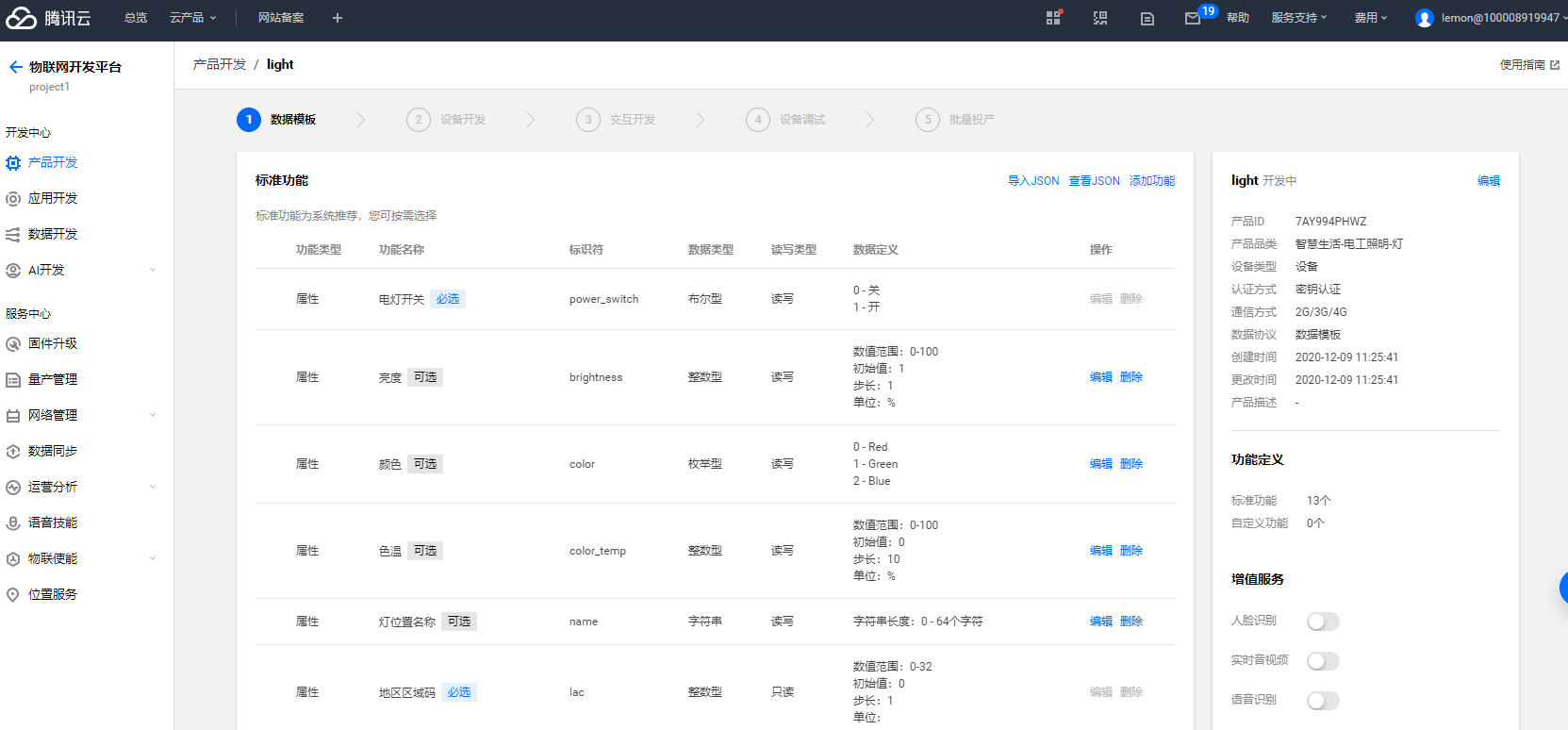Click the 导入JSON link

(x=1033, y=181)
